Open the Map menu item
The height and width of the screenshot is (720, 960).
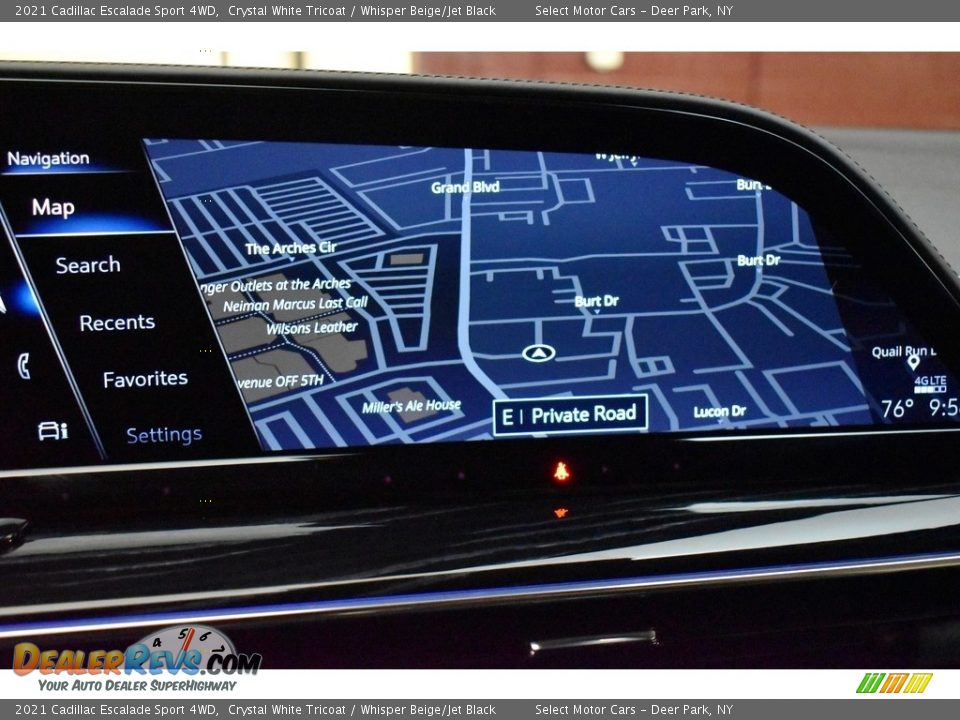click(x=53, y=208)
